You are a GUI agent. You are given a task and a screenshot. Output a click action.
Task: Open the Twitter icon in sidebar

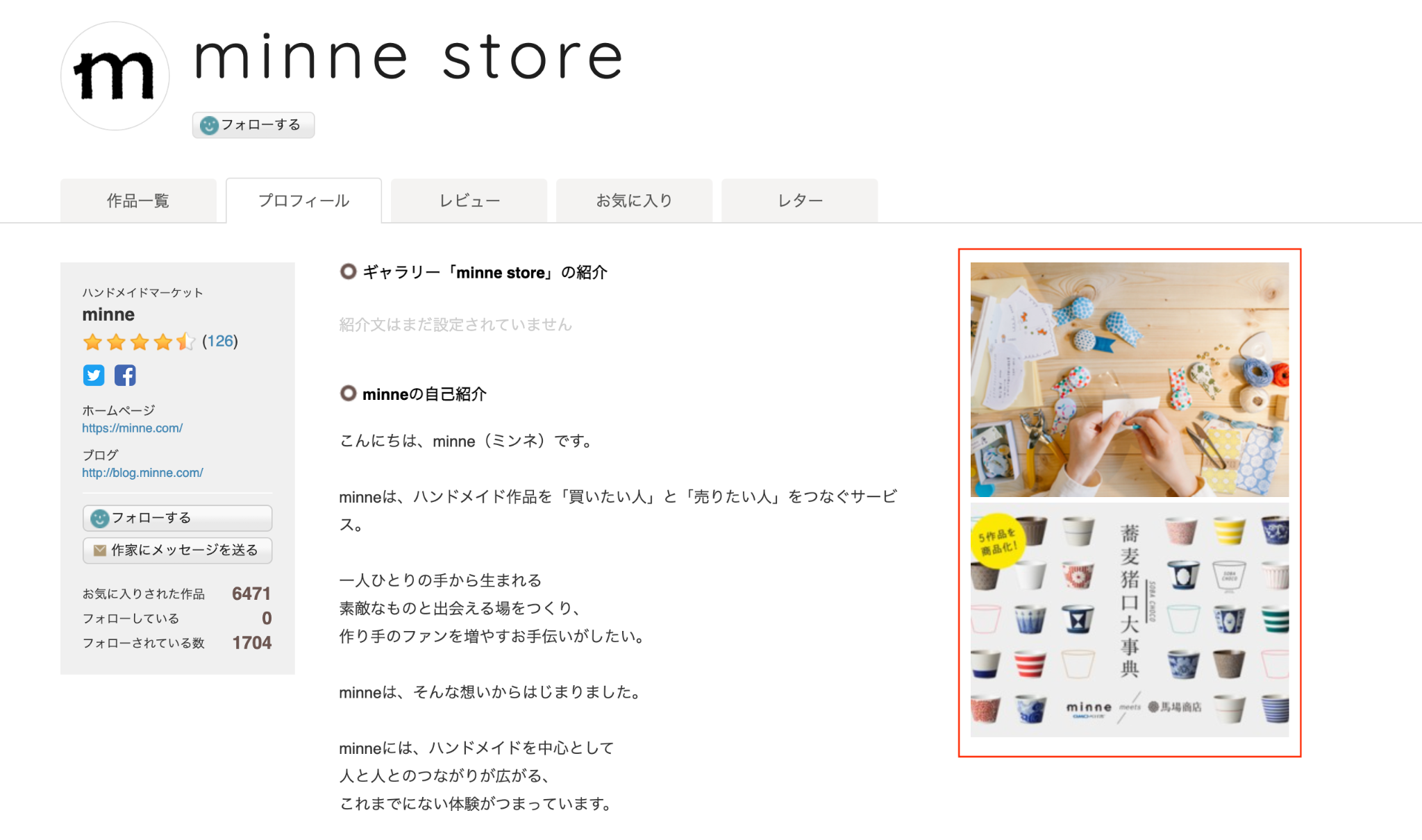tap(94, 375)
